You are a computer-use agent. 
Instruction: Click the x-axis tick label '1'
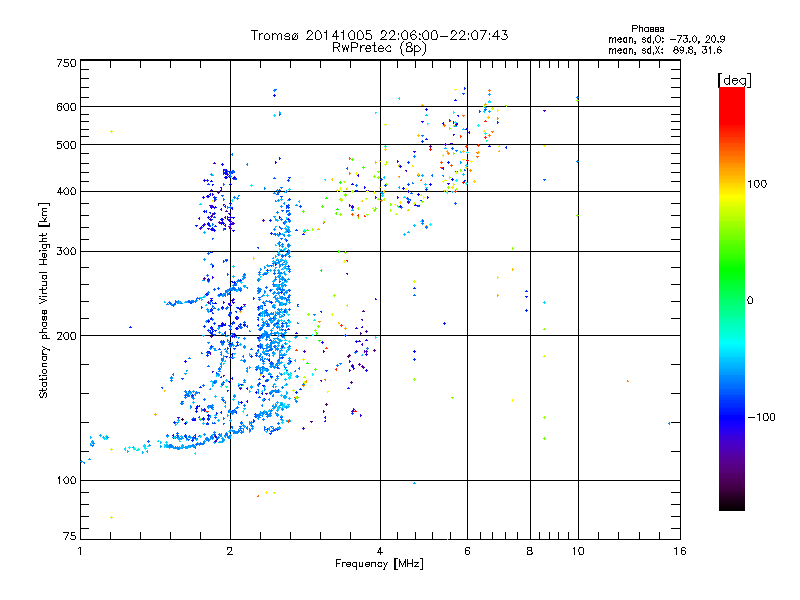(80, 551)
